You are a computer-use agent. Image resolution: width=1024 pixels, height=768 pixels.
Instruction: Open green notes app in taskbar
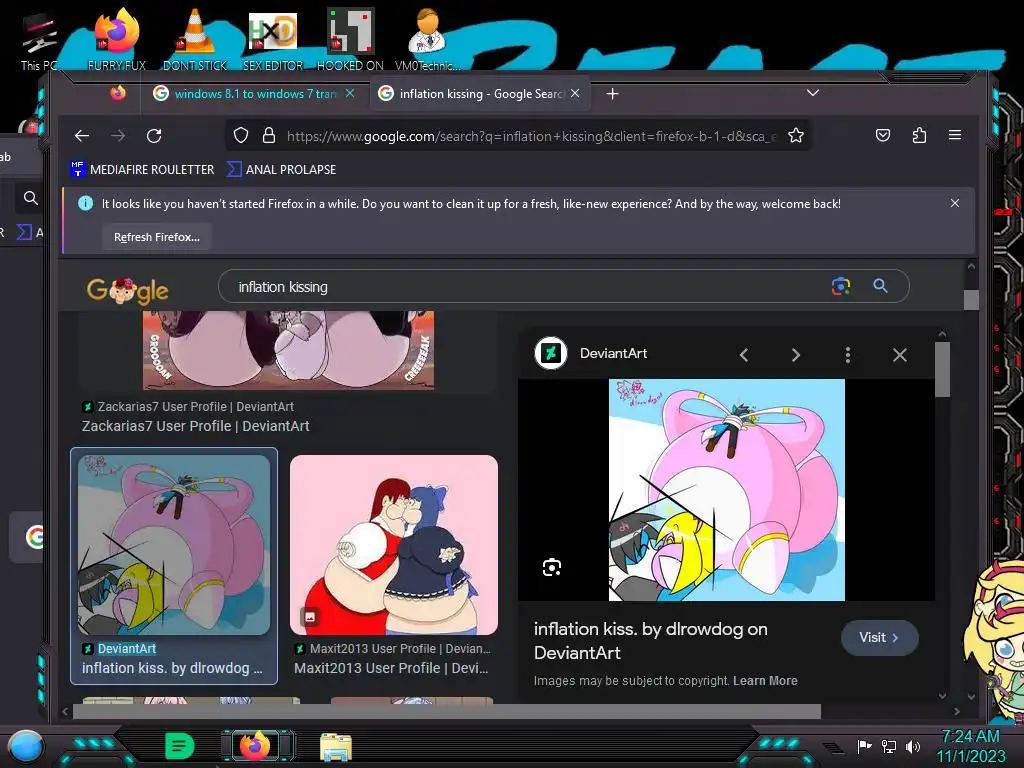tap(179, 746)
